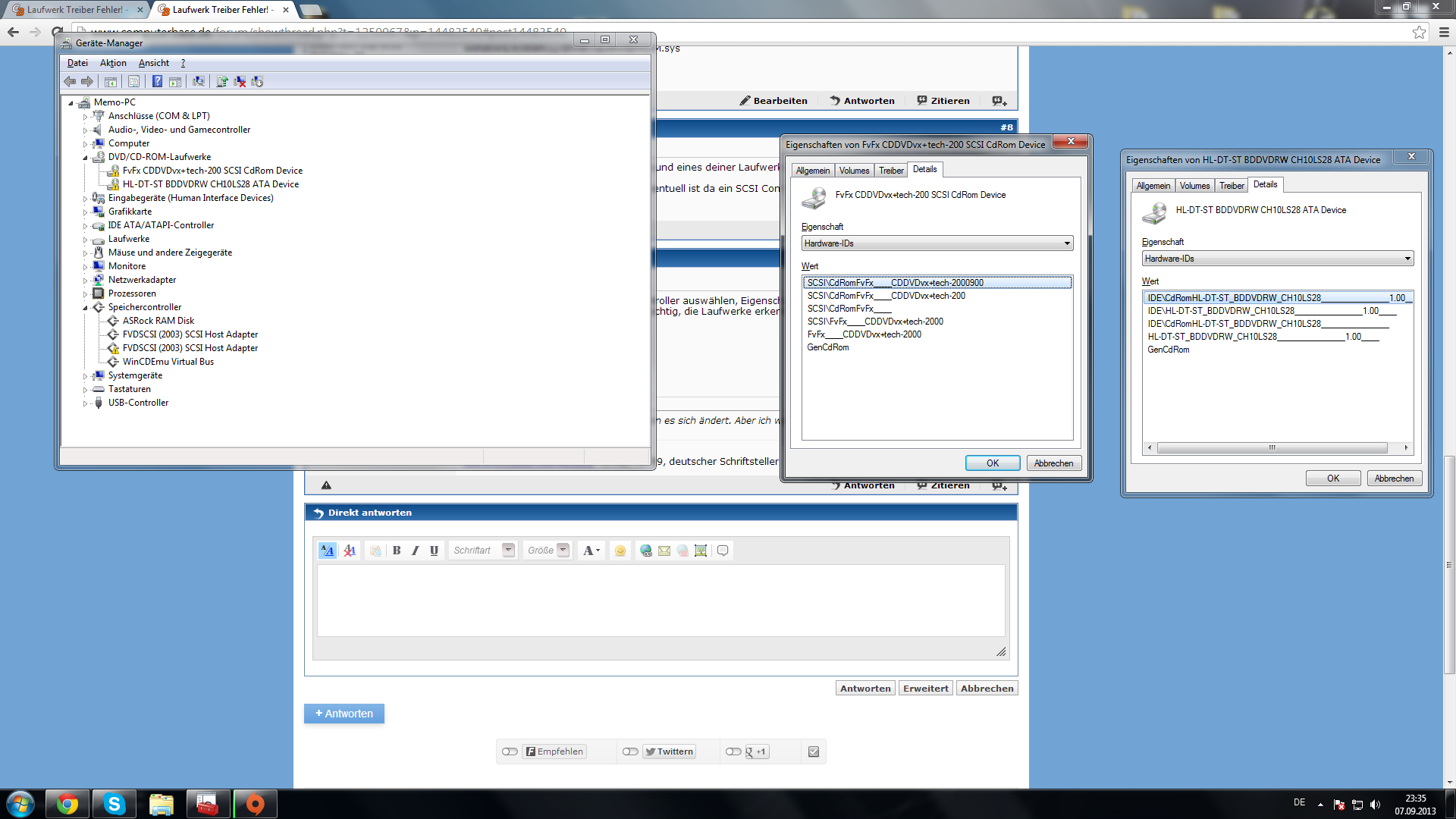Click the Erweitert button below the editor

click(x=925, y=689)
